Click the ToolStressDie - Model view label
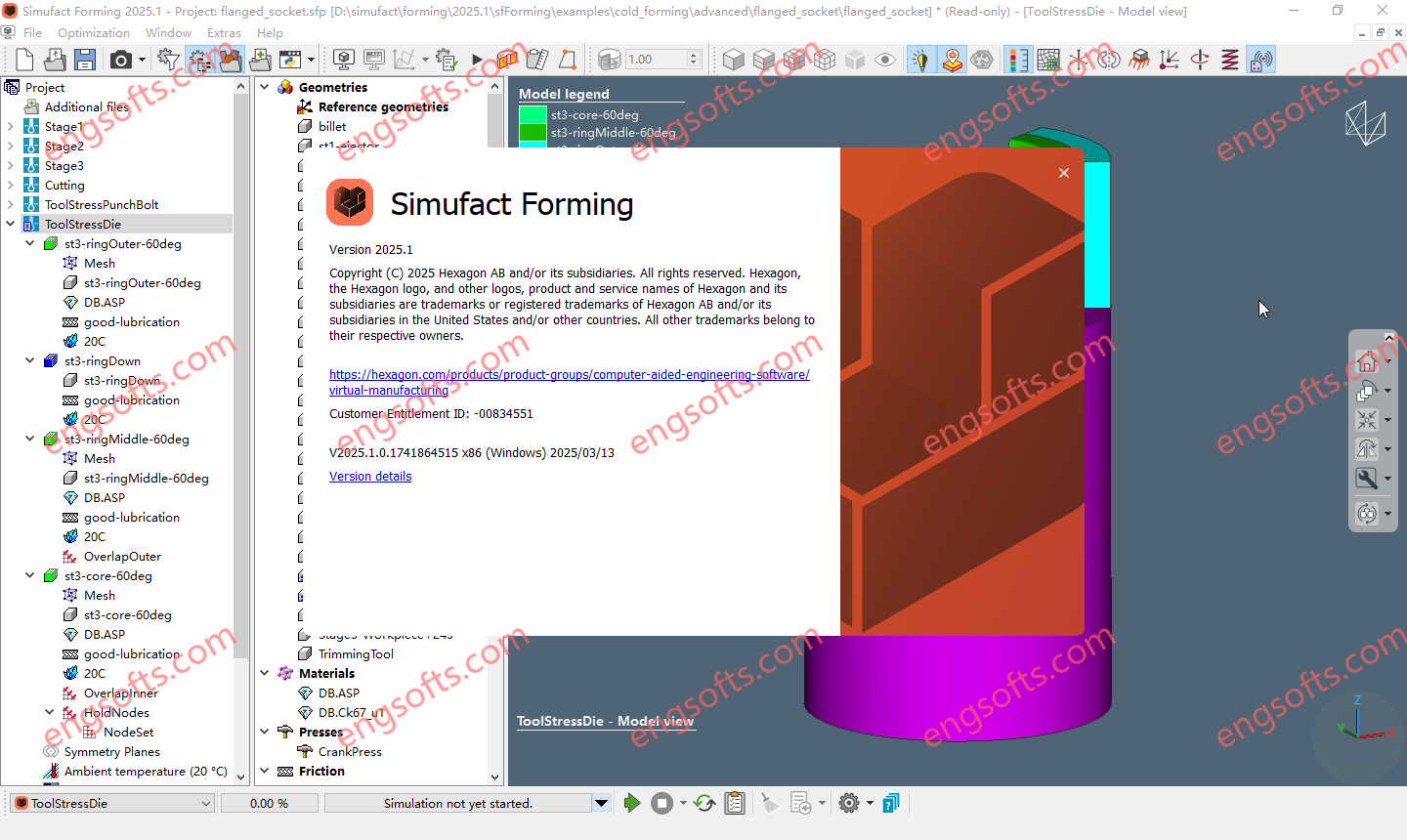Screen dimensions: 1407x840 (x=606, y=721)
